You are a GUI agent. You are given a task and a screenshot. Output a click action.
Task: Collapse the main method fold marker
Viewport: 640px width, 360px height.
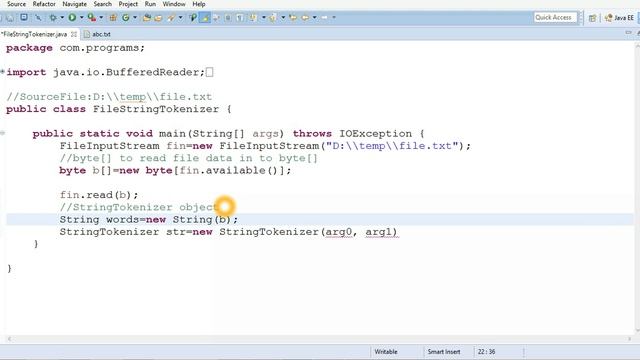pos(3,133)
